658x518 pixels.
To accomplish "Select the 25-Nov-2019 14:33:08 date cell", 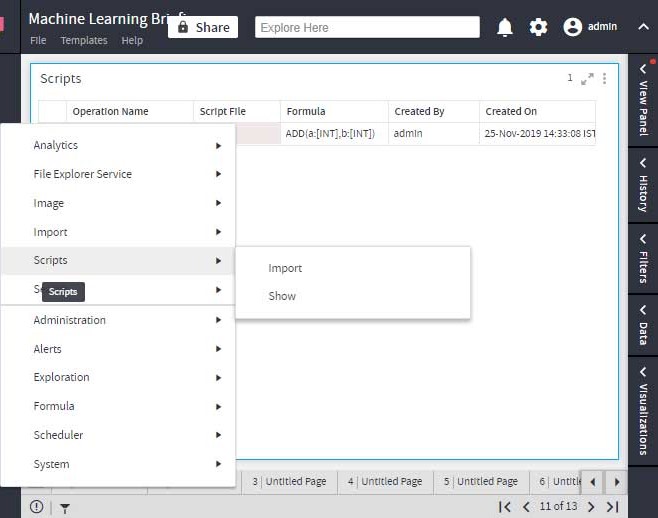I will 537,134.
